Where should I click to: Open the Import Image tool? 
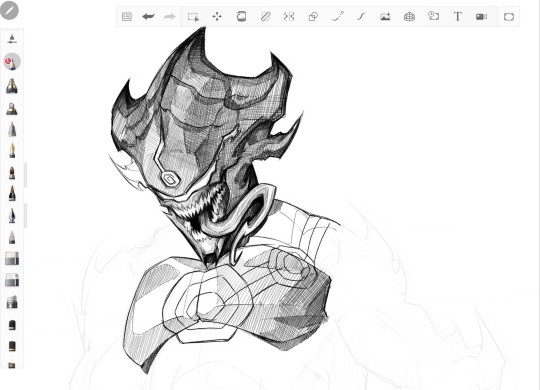tap(385, 17)
